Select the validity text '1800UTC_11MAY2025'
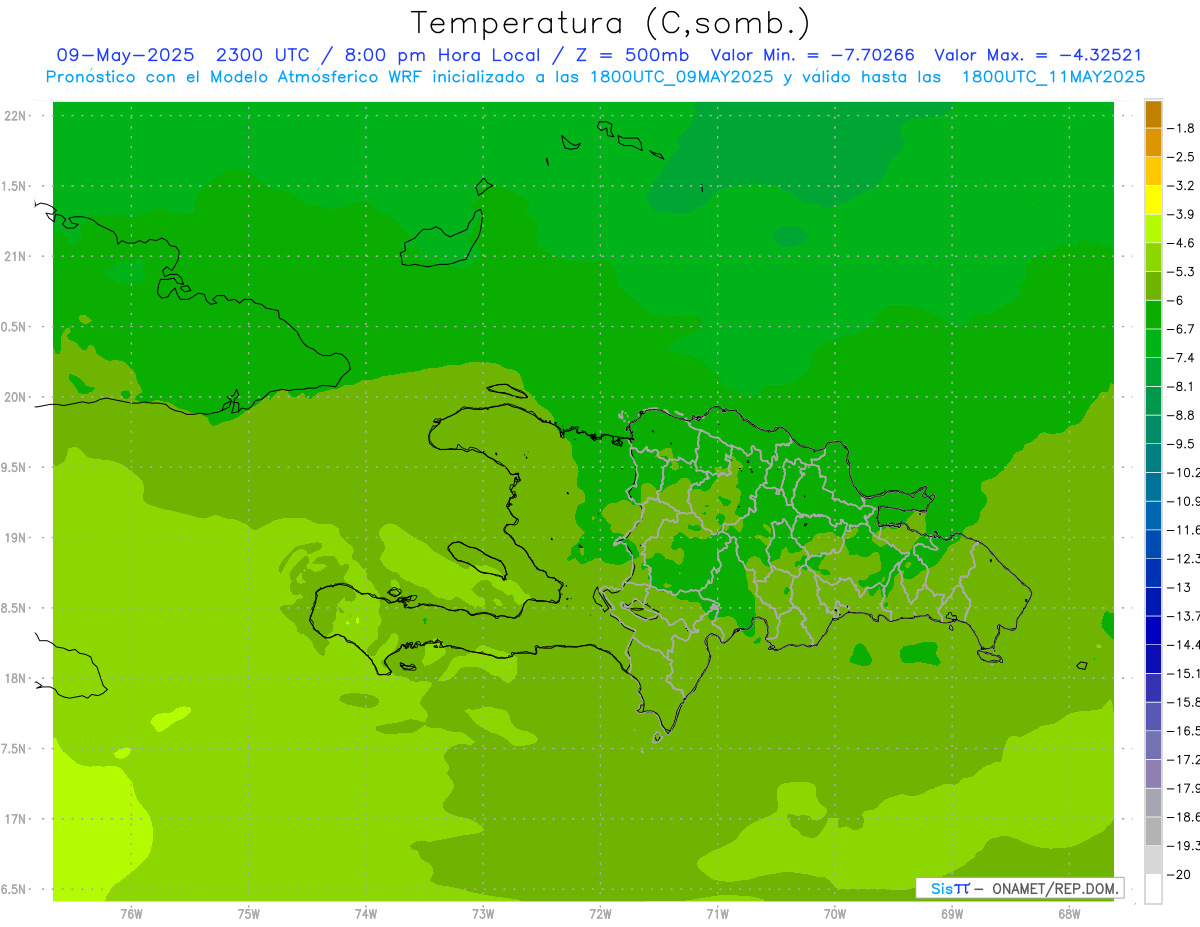The height and width of the screenshot is (927, 1200). point(1053,77)
